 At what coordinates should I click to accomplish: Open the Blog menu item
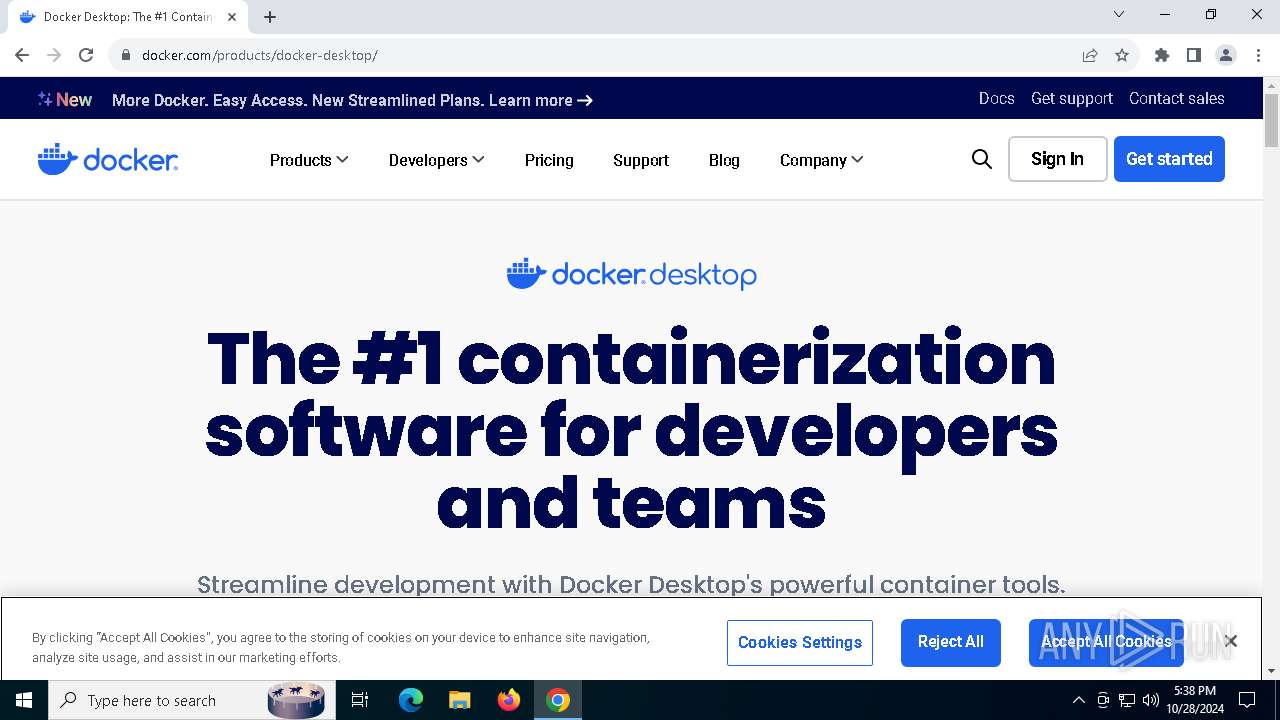click(724, 160)
